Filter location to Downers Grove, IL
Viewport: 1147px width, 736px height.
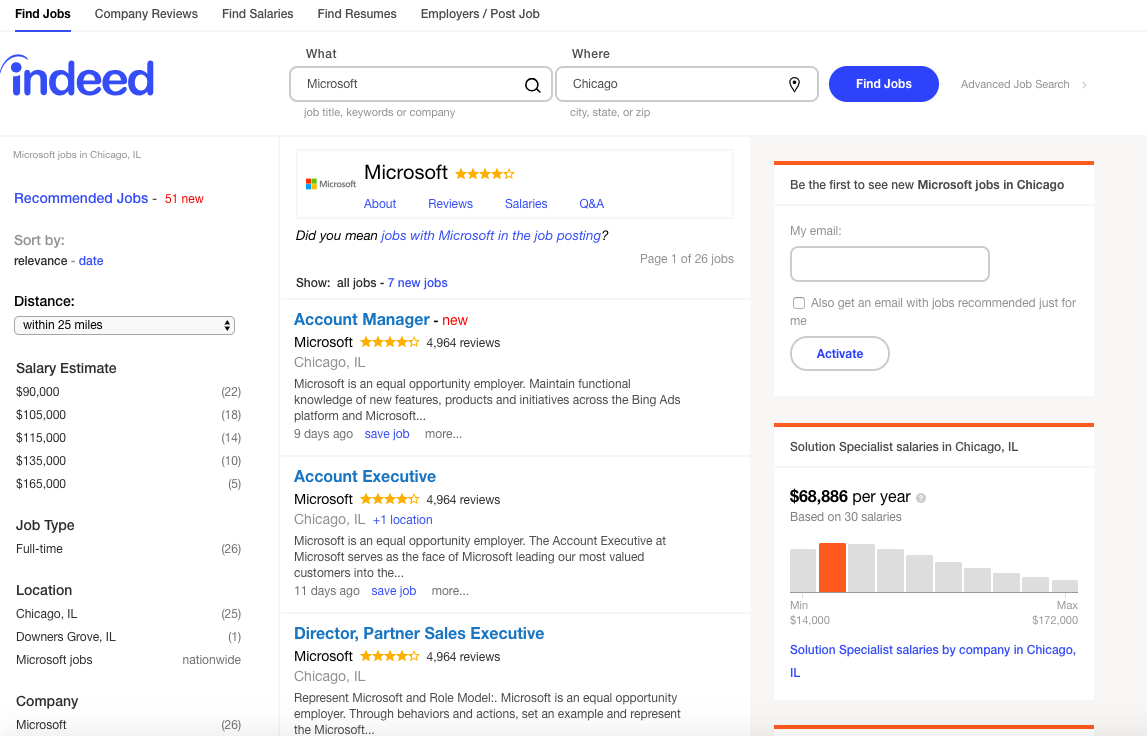pyautogui.click(x=66, y=637)
